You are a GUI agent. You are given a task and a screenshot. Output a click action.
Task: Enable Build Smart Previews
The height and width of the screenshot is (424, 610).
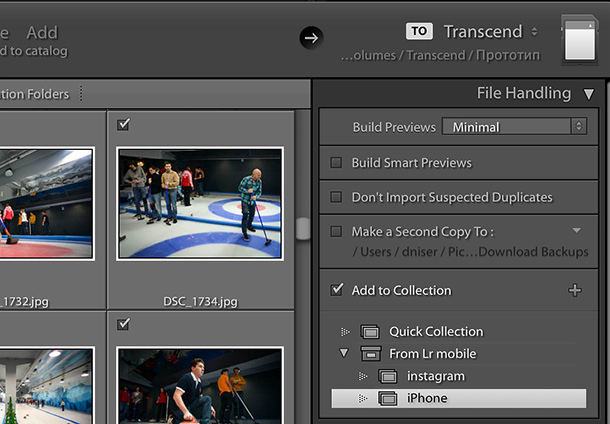(336, 162)
